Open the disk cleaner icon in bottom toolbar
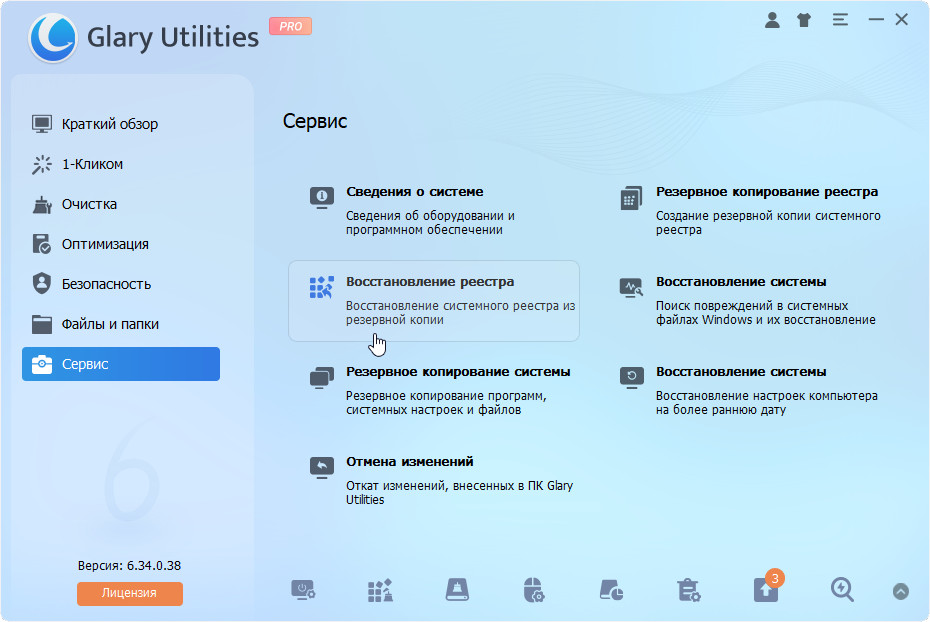The height and width of the screenshot is (622, 930). (457, 591)
